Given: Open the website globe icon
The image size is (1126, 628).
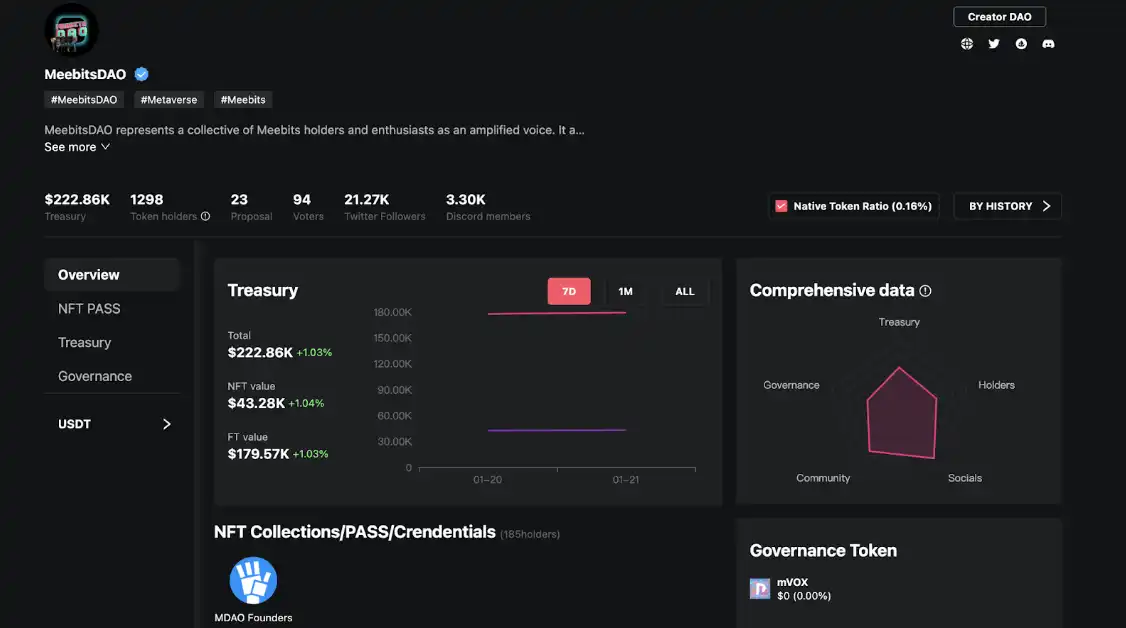Looking at the screenshot, I should (966, 44).
